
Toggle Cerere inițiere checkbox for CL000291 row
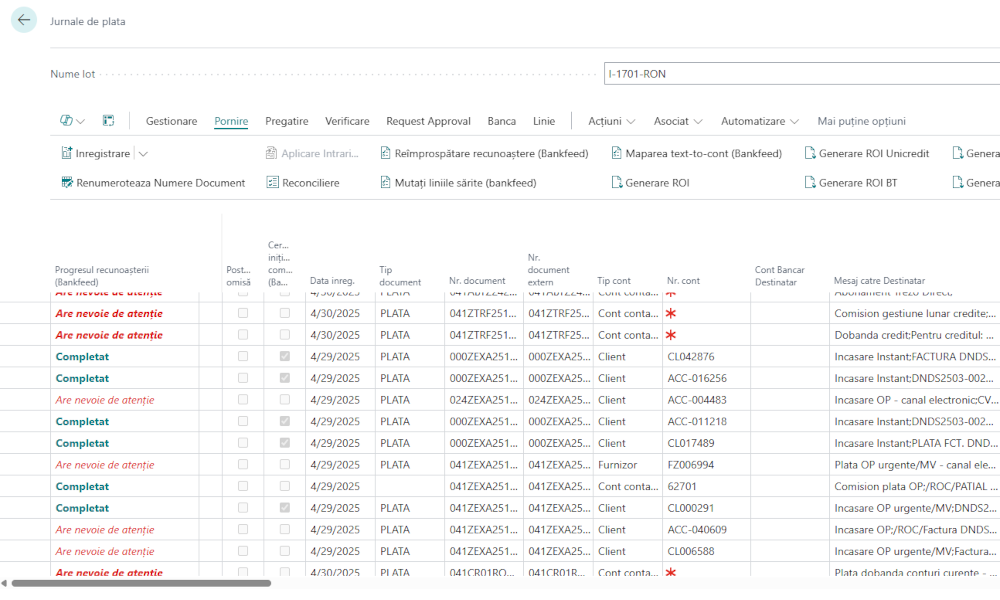284,508
